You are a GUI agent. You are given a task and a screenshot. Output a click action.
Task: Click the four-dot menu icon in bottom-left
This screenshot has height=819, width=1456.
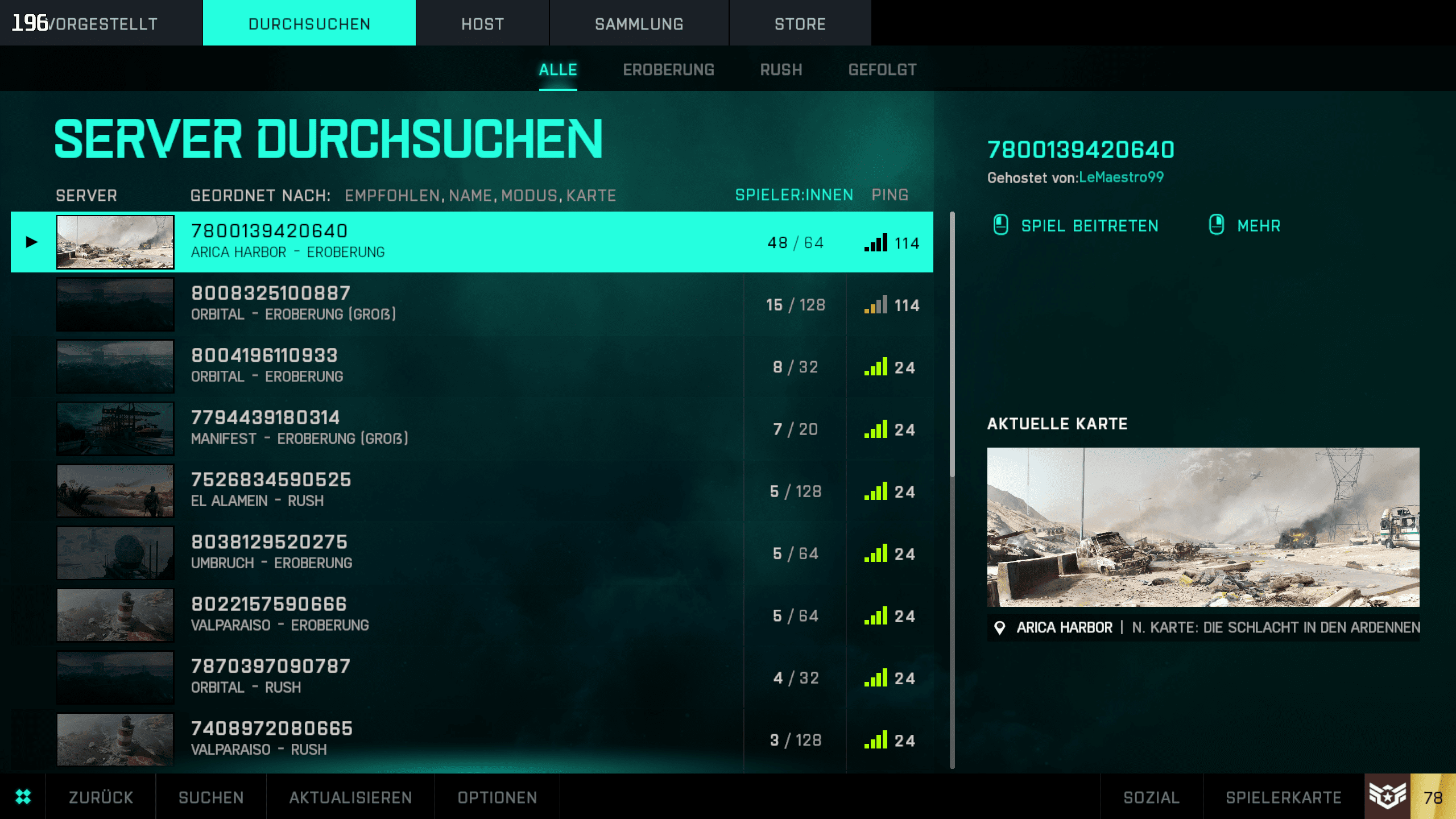[x=23, y=797]
